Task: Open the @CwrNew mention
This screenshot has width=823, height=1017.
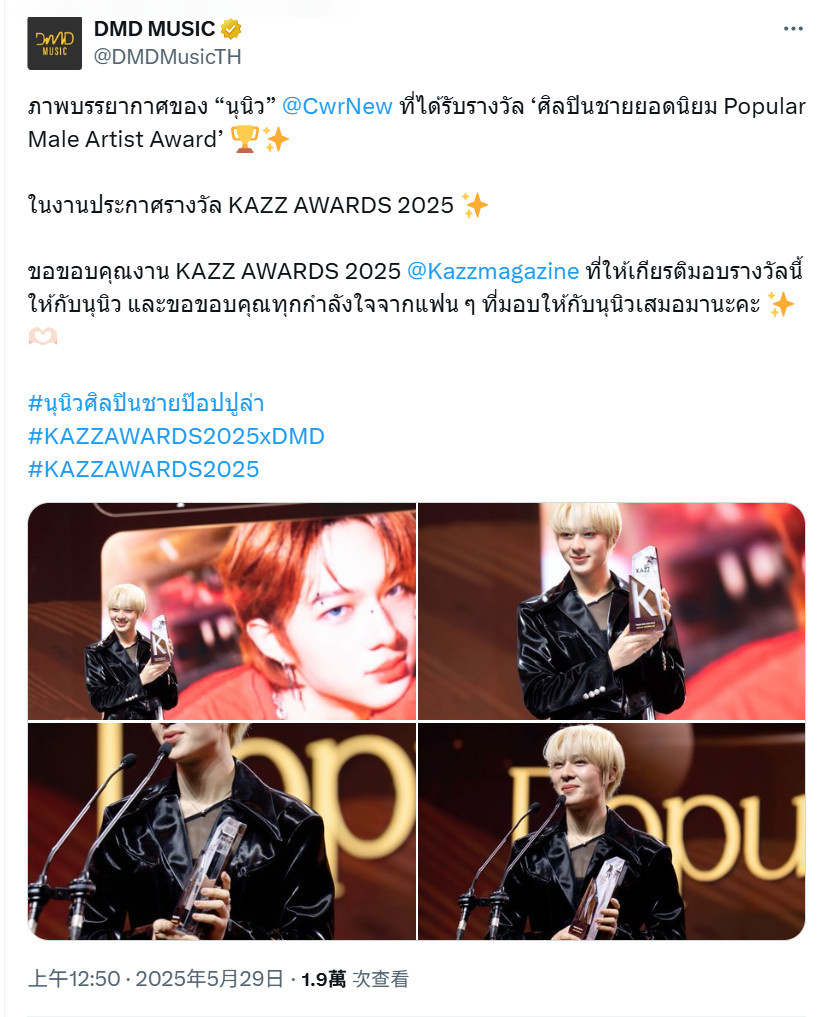Action: (337, 106)
